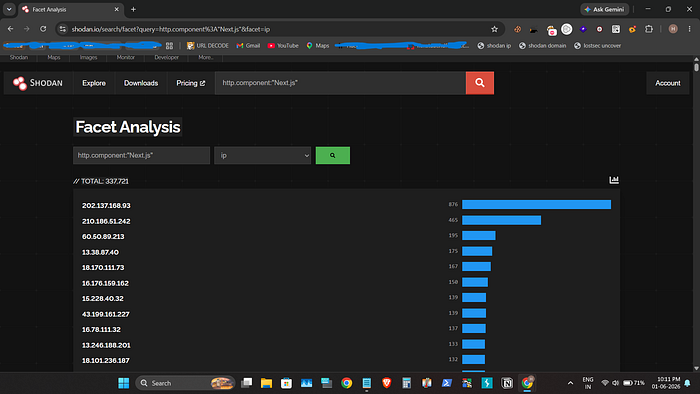Click the orange extension icon with red badge
700x394 pixels.
632,29
